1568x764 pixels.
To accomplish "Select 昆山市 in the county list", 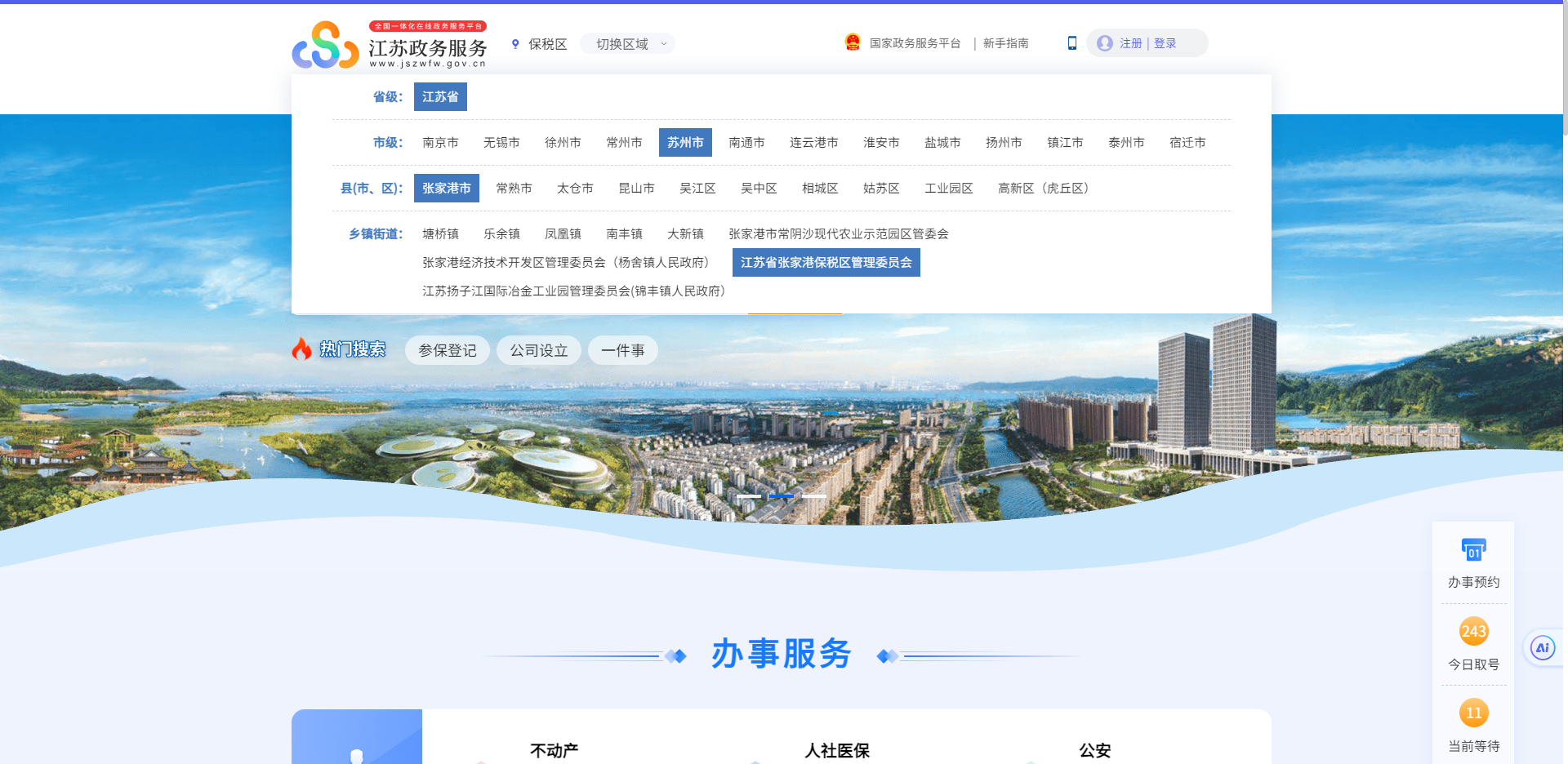I will point(636,189).
